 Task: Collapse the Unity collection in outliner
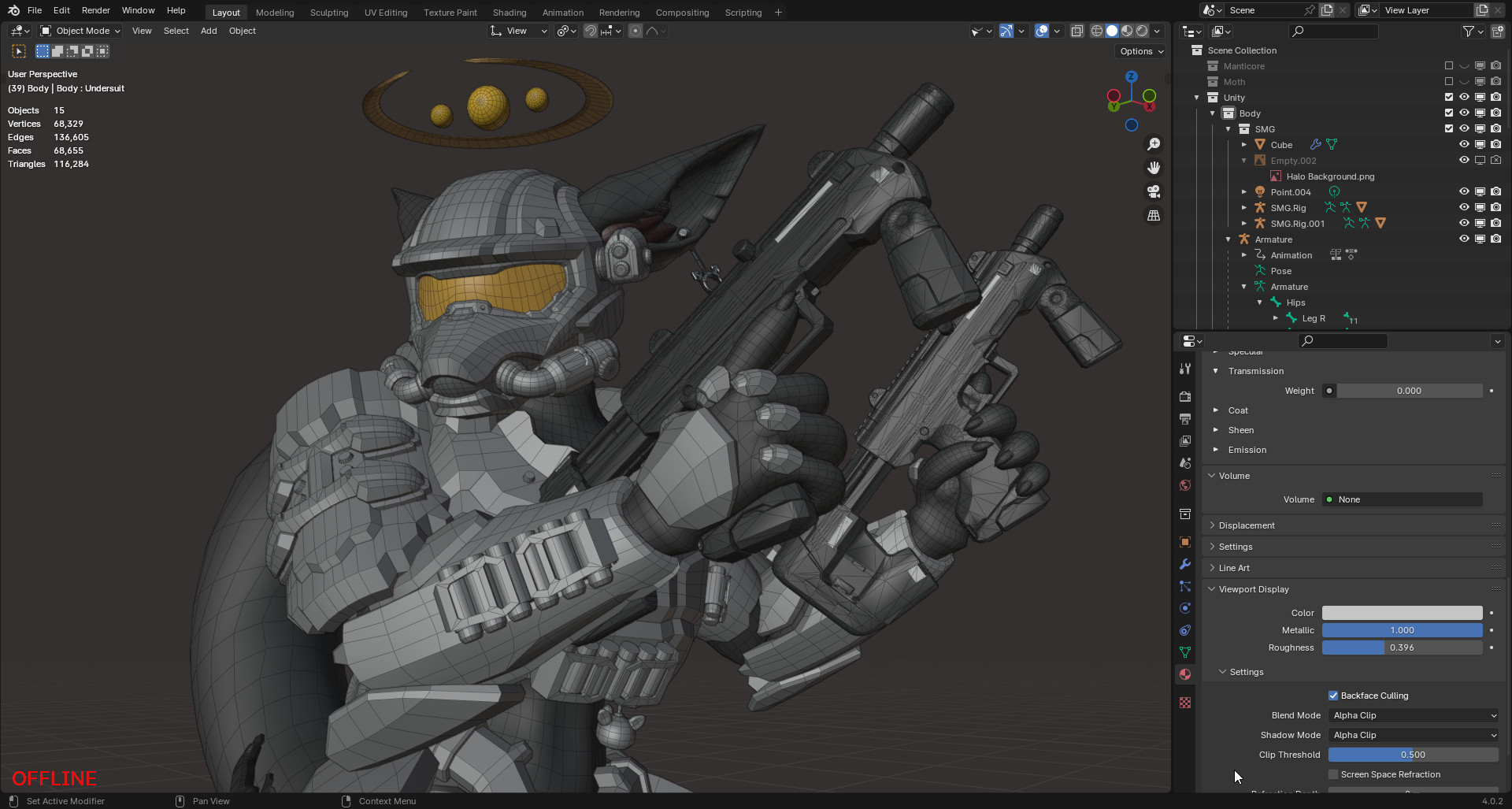pyautogui.click(x=1197, y=98)
